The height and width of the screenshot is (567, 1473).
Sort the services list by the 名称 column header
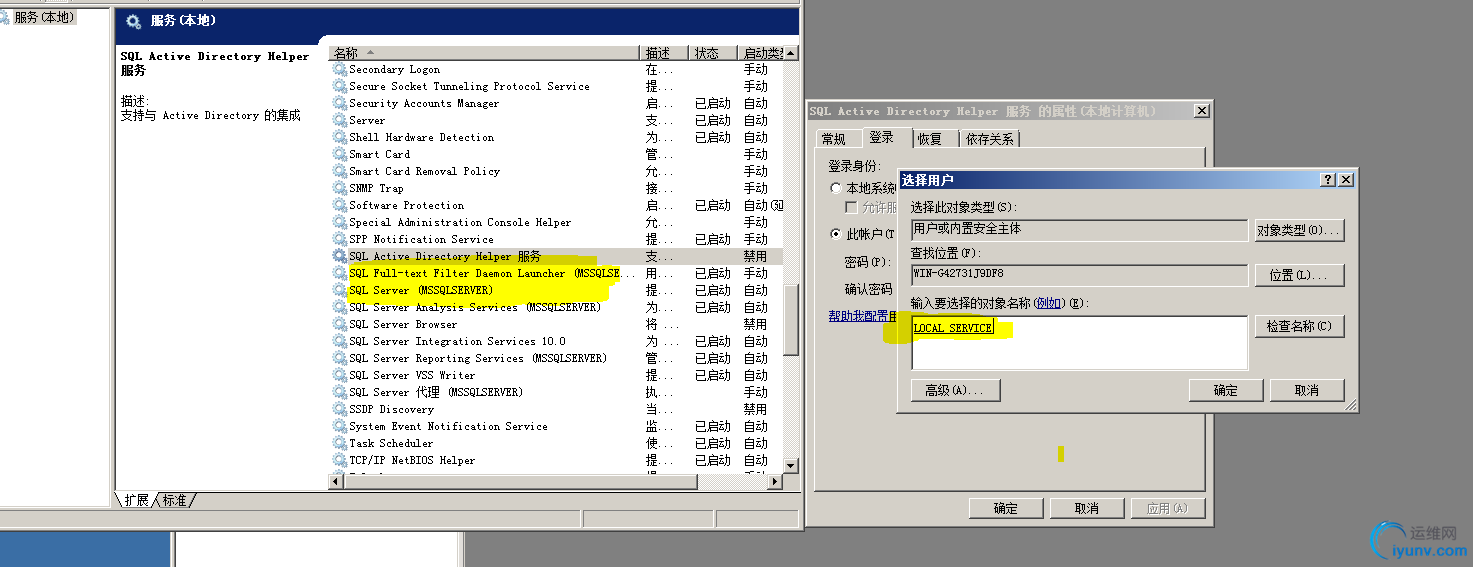click(484, 53)
